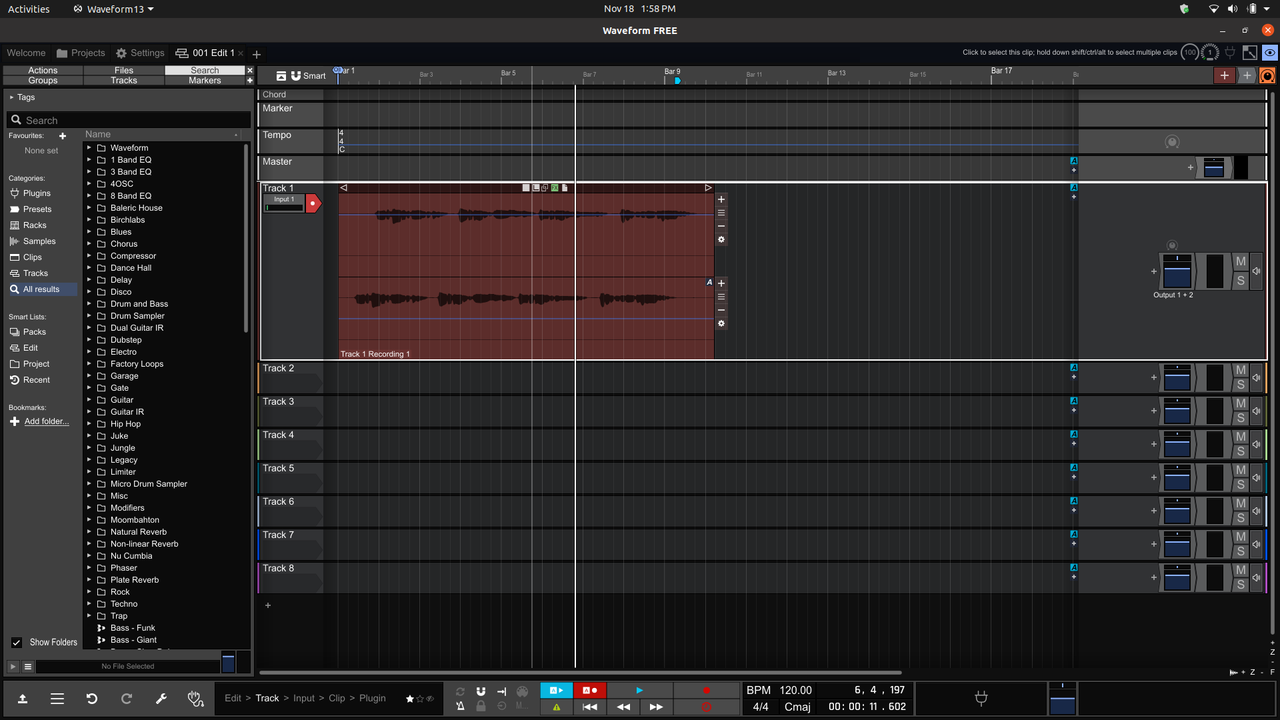1280x720 pixels.
Task: Expand the Waveform folder
Action: point(88,148)
